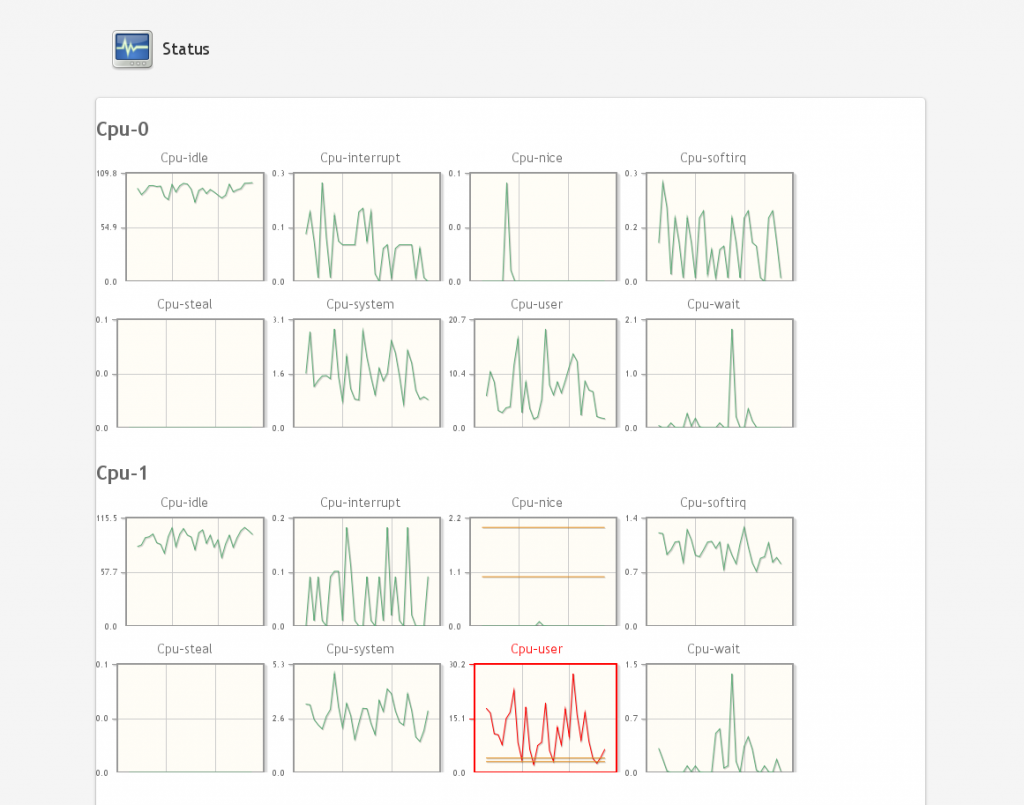Click the Cpu-0 section heading
The height and width of the screenshot is (805, 1024).
pyautogui.click(x=123, y=129)
